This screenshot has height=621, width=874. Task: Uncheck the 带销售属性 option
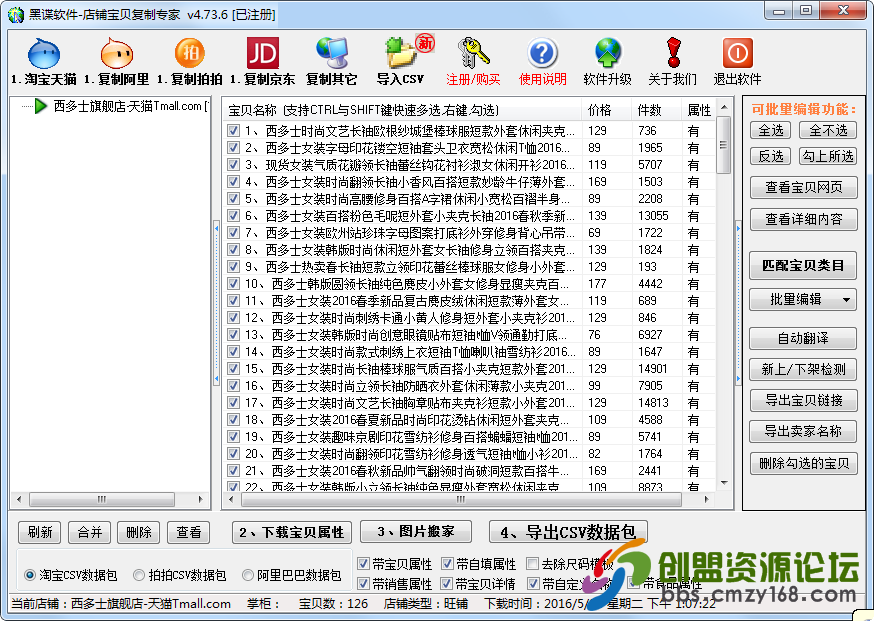pyautogui.click(x=363, y=584)
